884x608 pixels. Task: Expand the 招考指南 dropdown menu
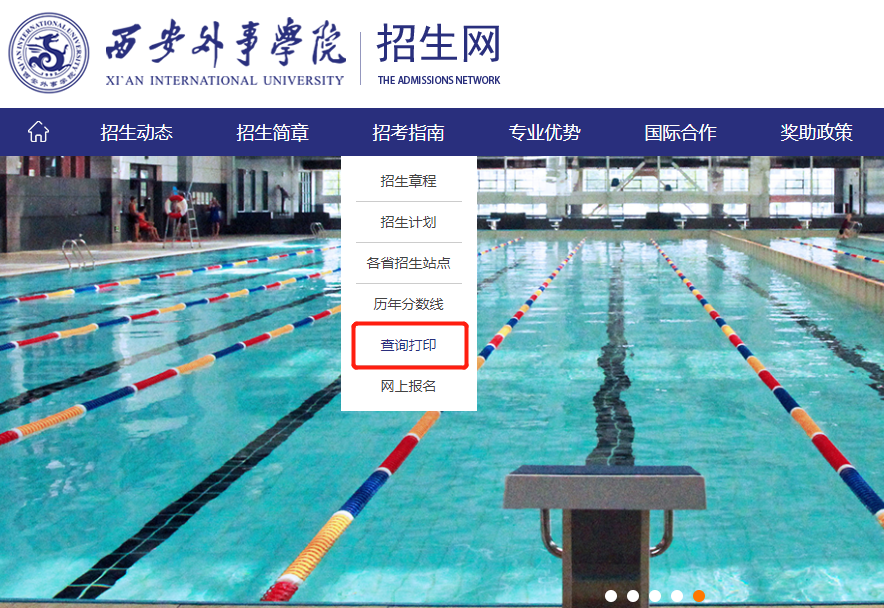[x=408, y=133]
